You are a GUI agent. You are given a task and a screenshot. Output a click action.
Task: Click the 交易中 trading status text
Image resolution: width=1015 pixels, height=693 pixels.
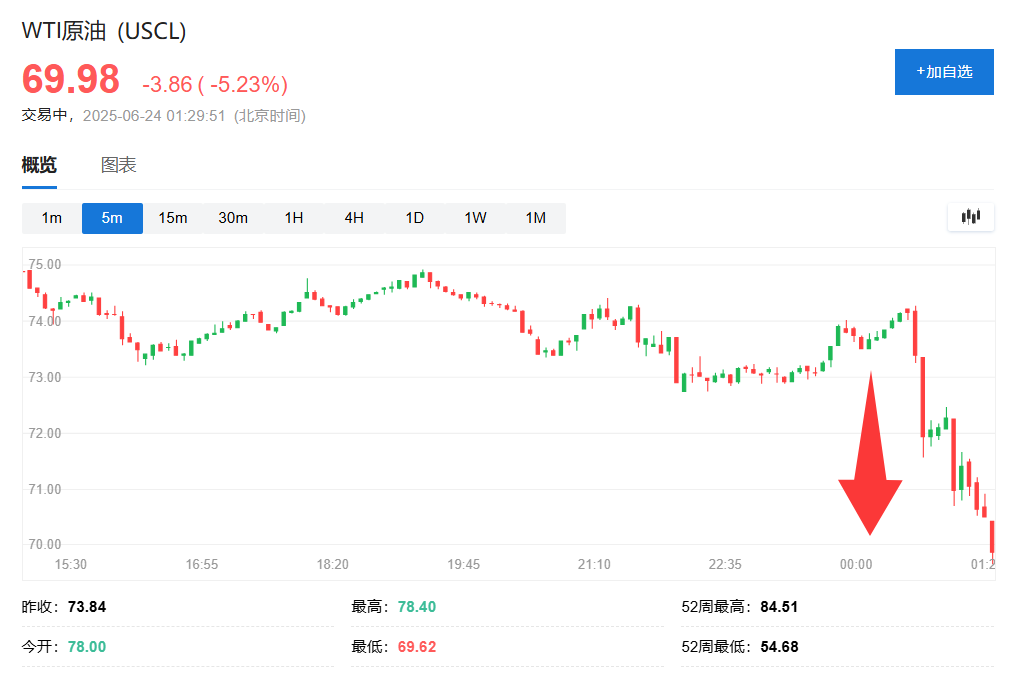(45, 115)
